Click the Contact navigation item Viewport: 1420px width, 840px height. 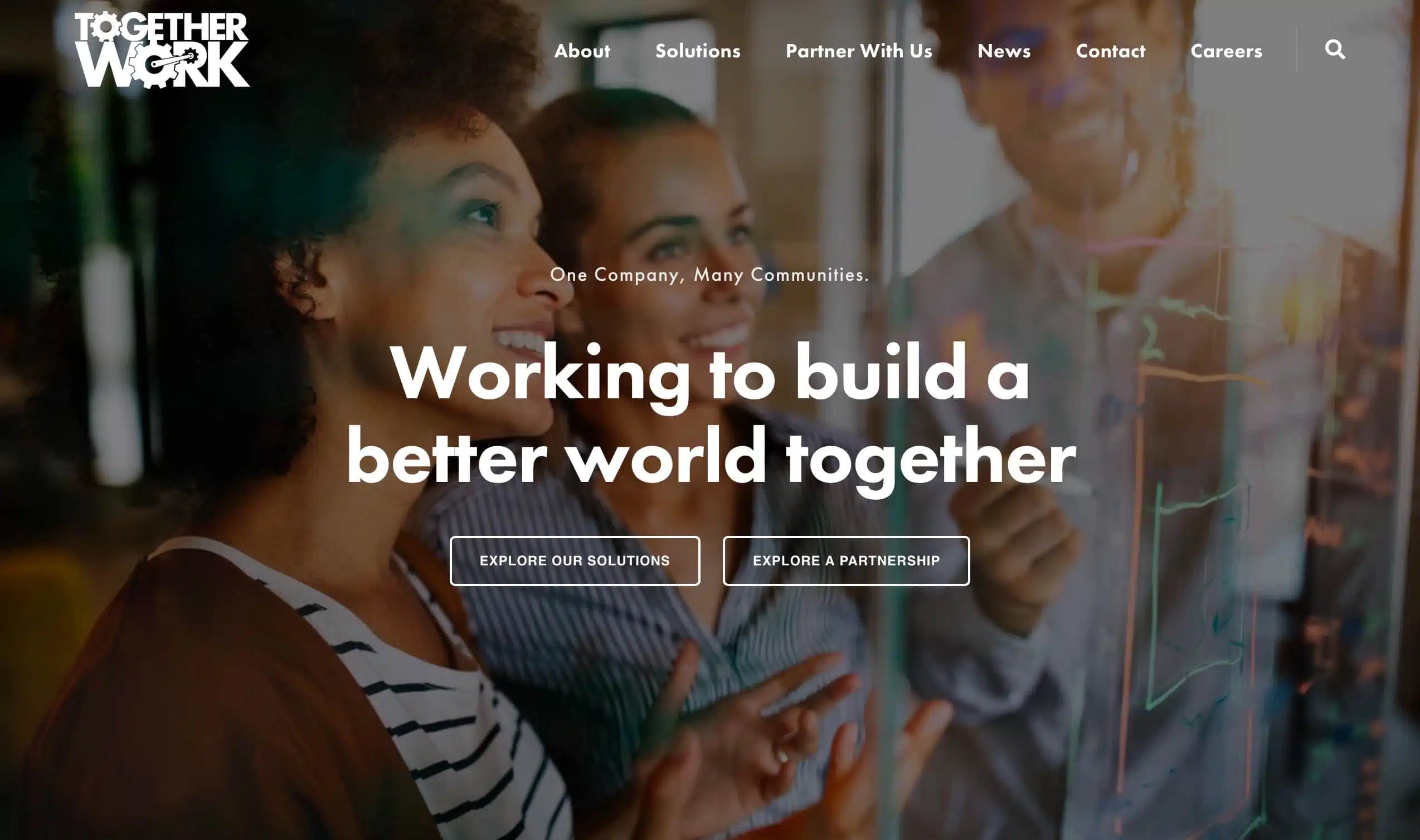(x=1110, y=51)
